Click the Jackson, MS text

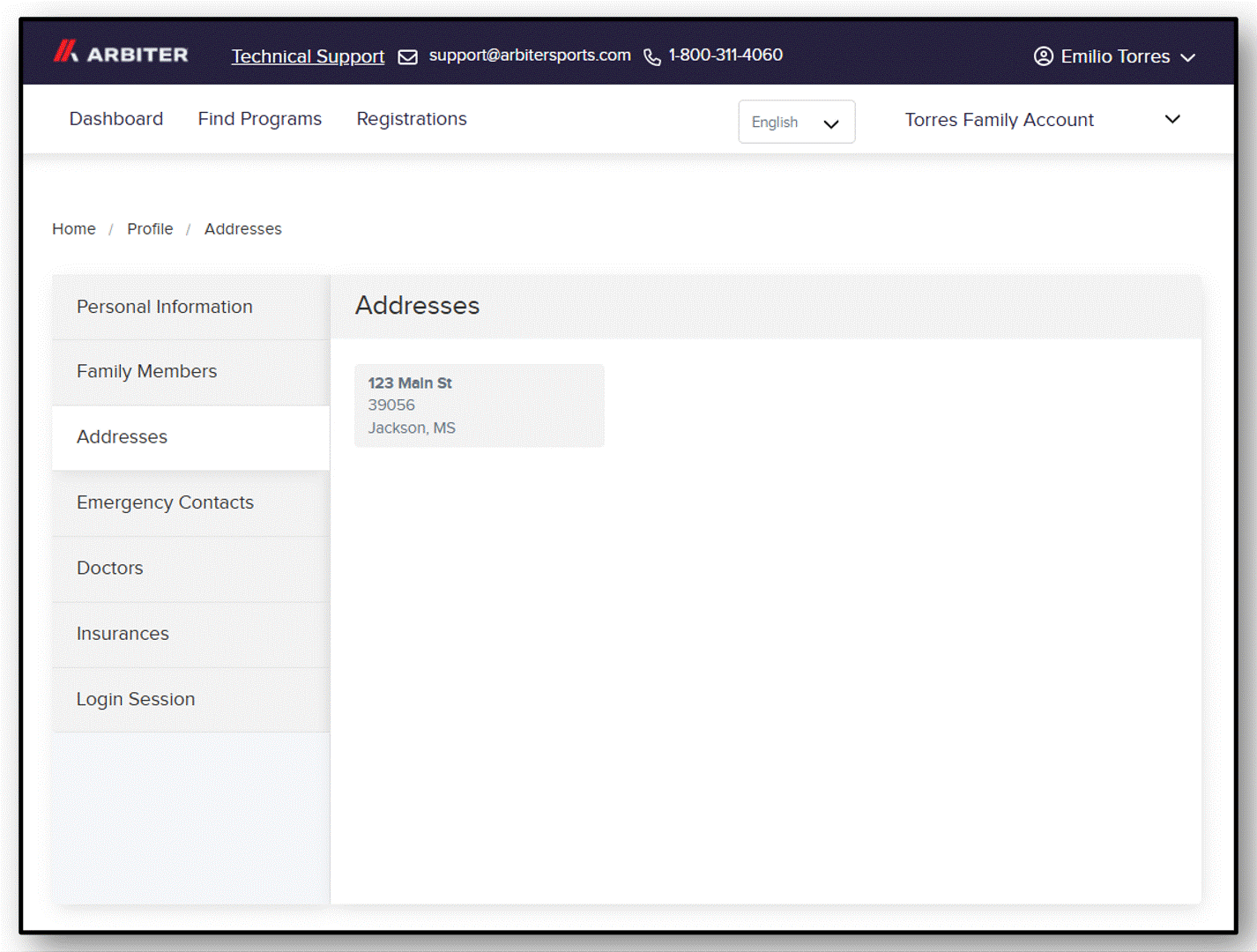412,428
